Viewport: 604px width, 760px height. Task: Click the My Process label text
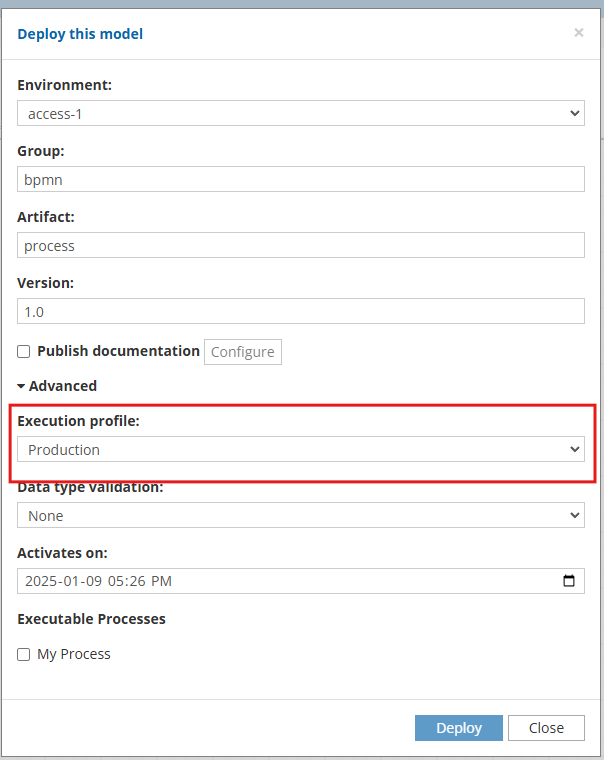click(74, 654)
